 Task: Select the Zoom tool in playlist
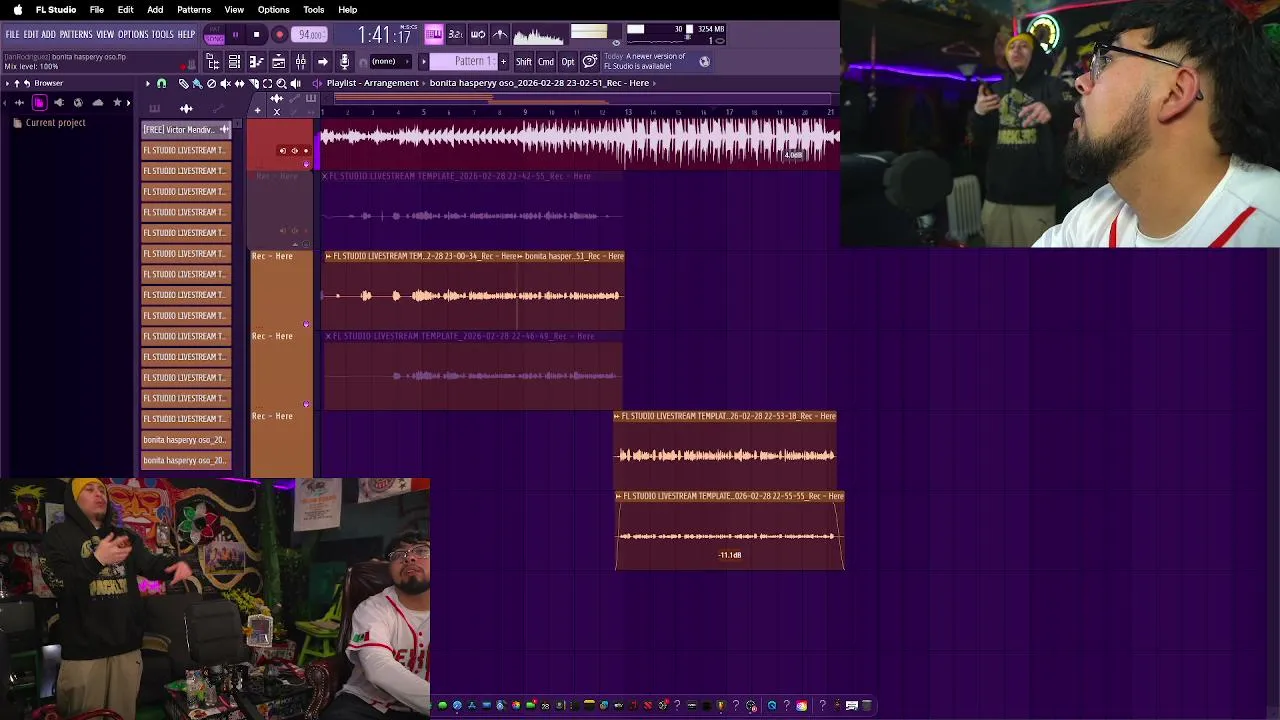(281, 83)
